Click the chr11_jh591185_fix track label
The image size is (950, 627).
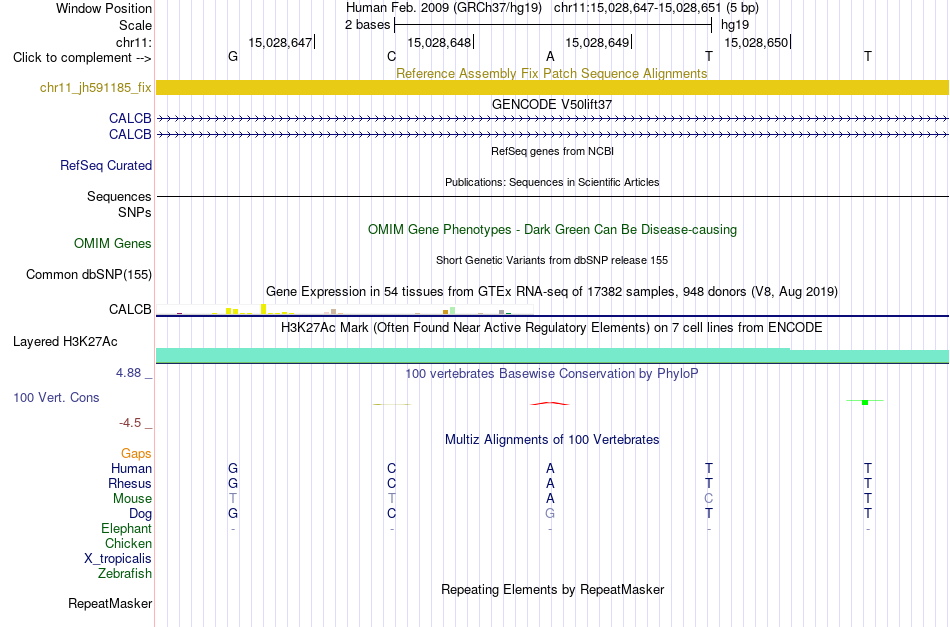tap(96, 88)
